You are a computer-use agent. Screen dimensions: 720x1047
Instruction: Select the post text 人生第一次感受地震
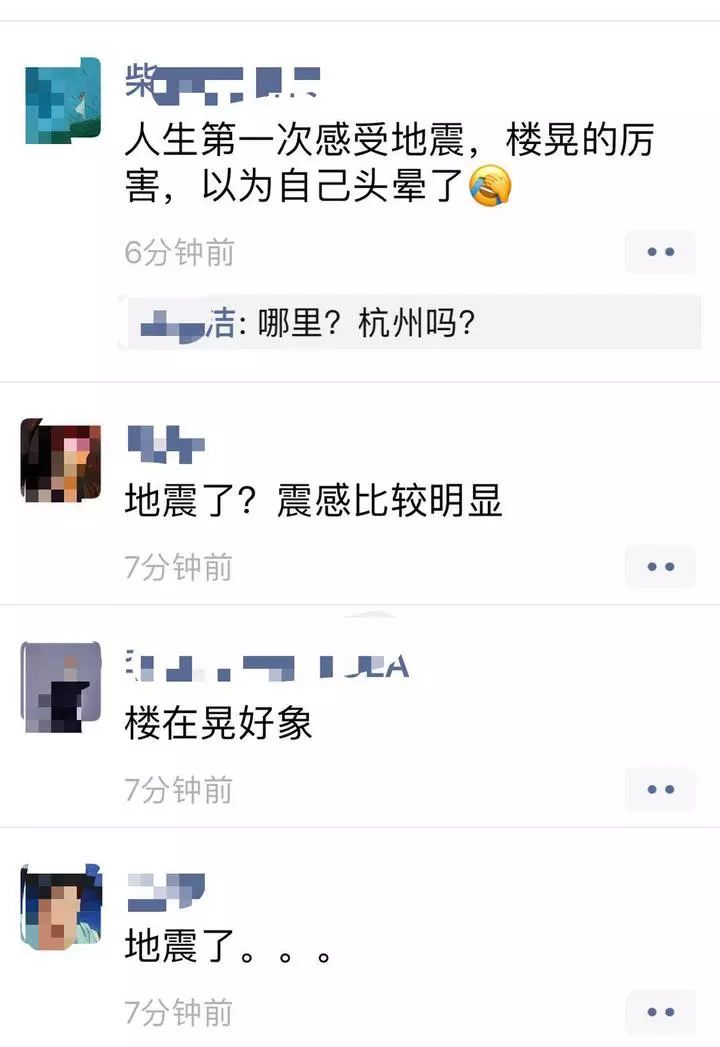(294, 140)
